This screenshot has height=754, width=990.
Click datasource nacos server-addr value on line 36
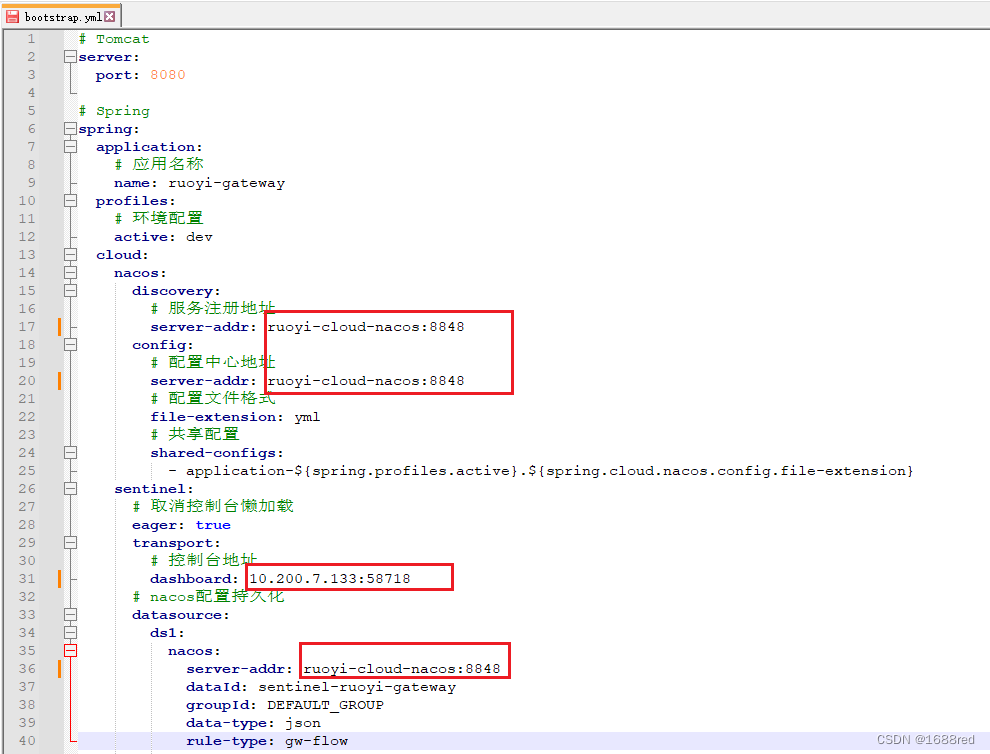(402, 669)
